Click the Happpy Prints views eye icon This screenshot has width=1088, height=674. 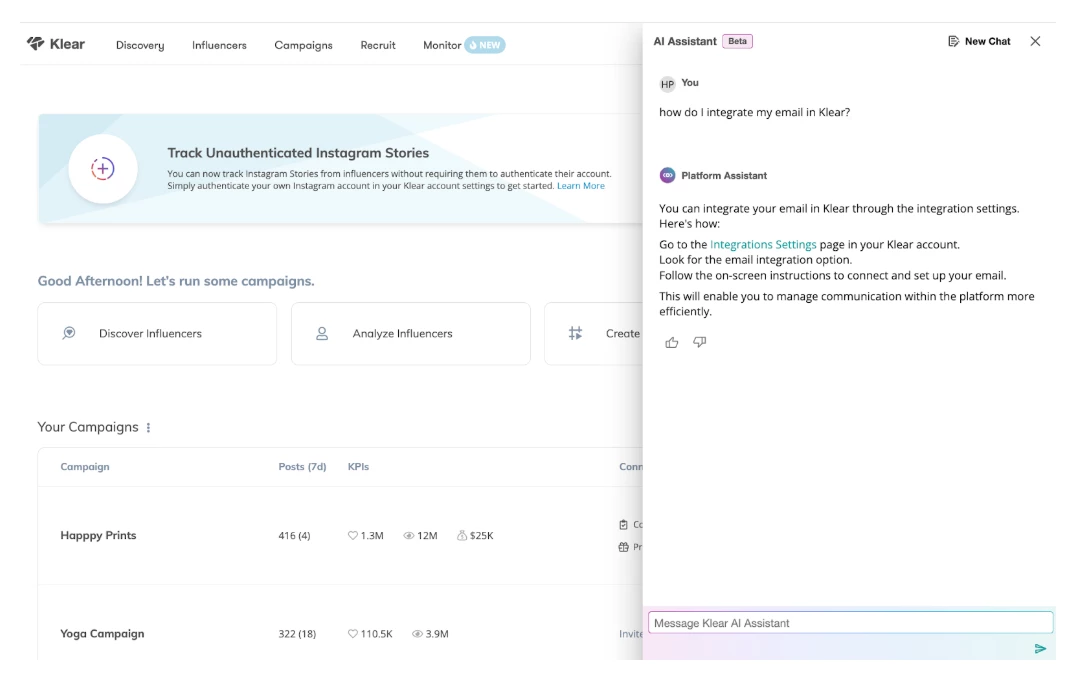pyautogui.click(x=409, y=536)
